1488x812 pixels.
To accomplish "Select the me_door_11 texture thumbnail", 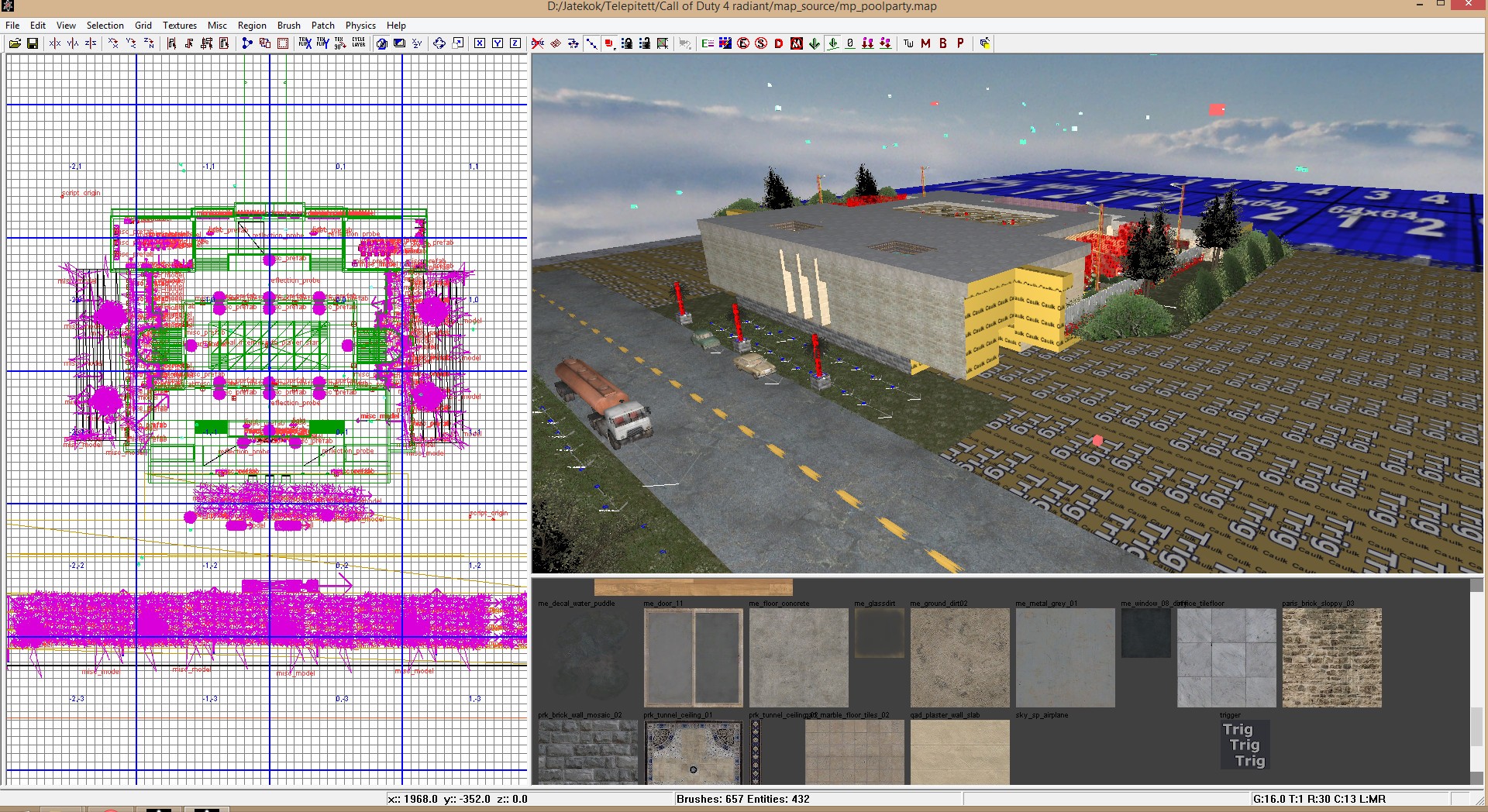I will (693, 658).
